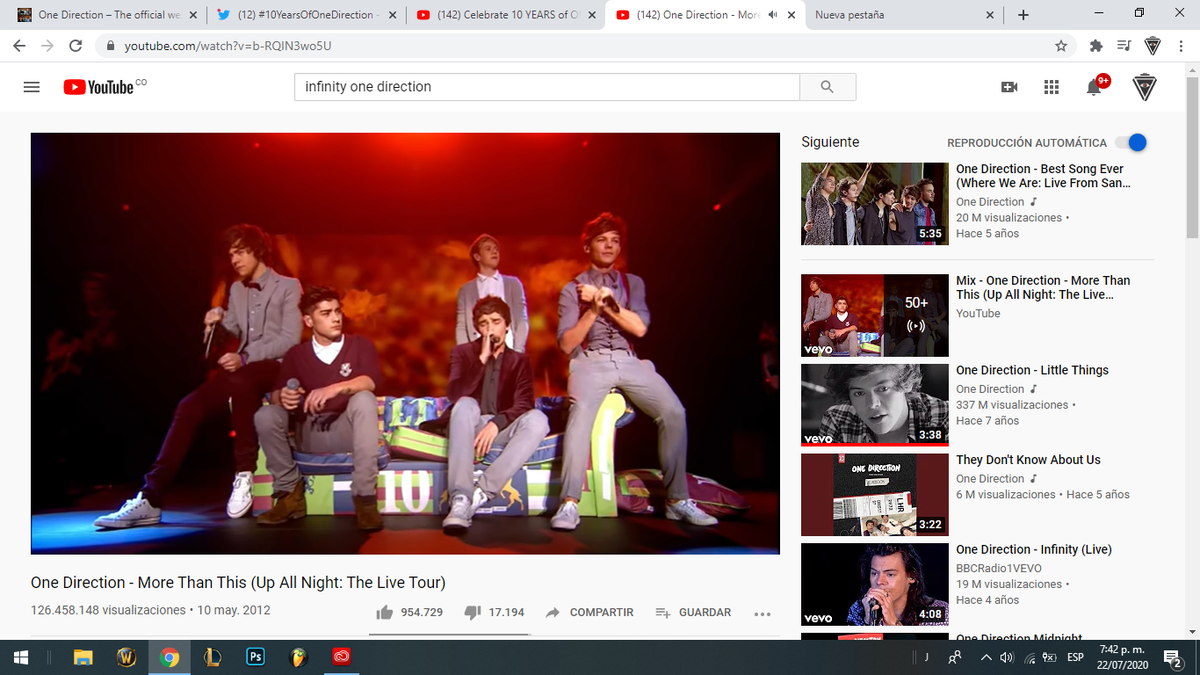Click the video title 'More Than This'
1200x675 pixels.
[238, 582]
